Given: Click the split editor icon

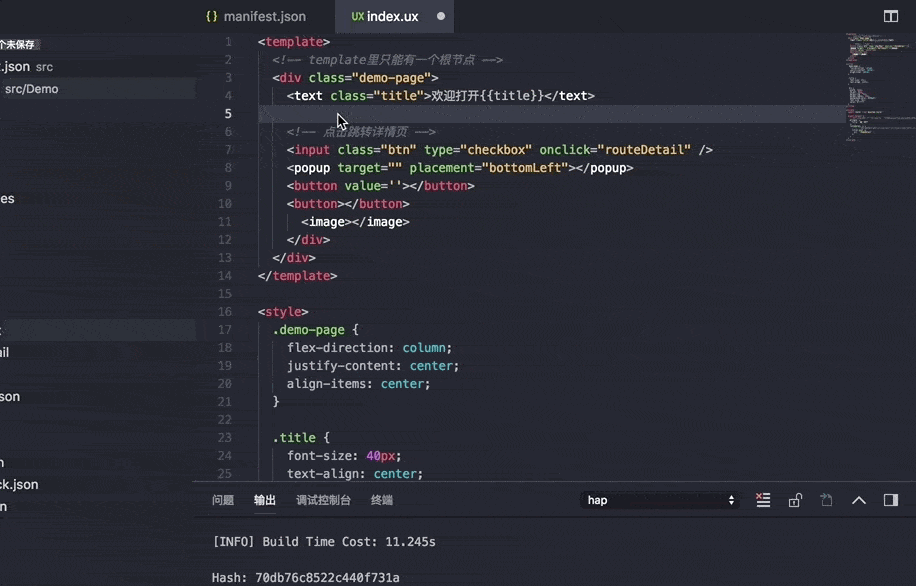Looking at the screenshot, I should click(x=890, y=16).
